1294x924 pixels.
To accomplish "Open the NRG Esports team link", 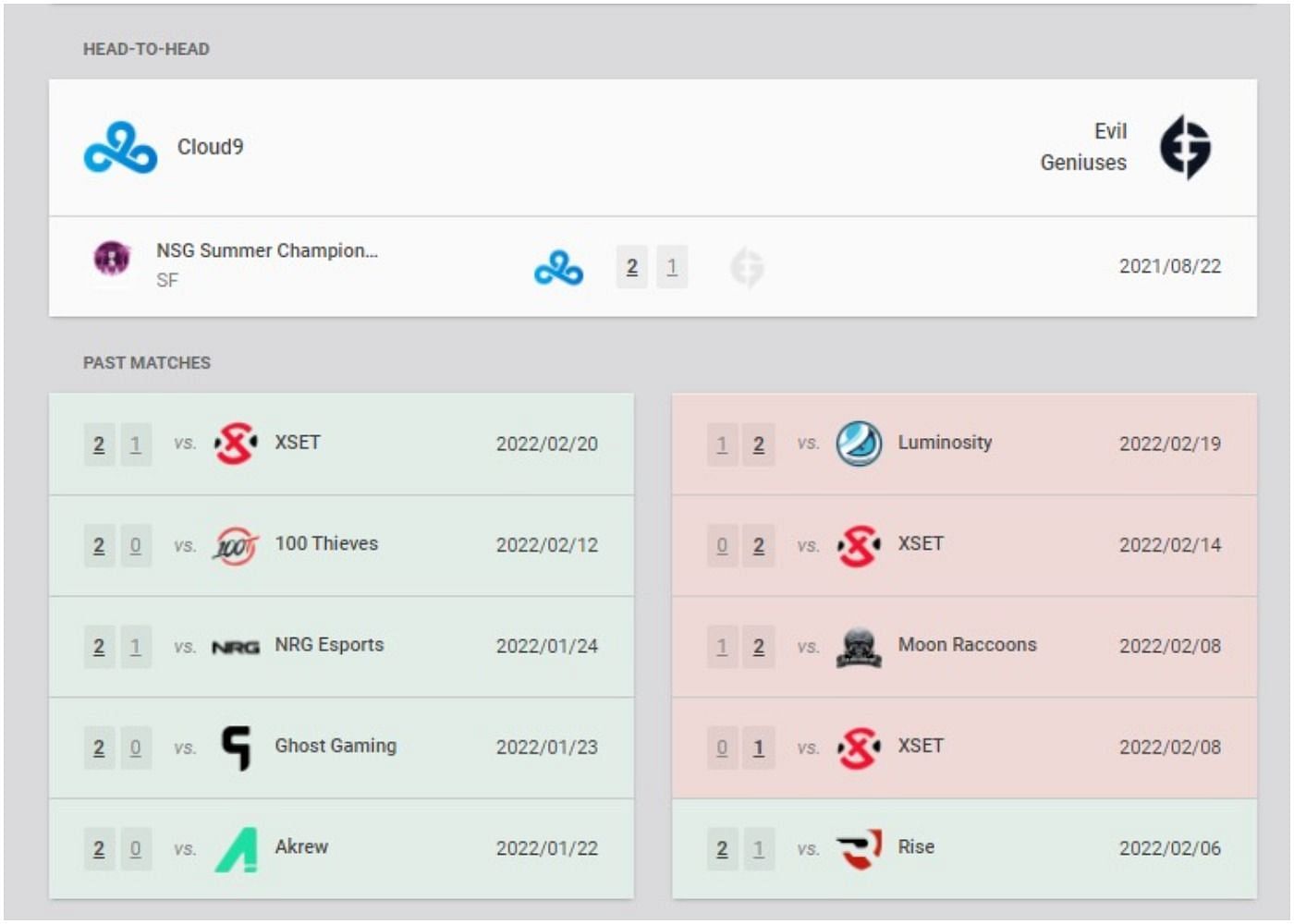I will 329,645.
